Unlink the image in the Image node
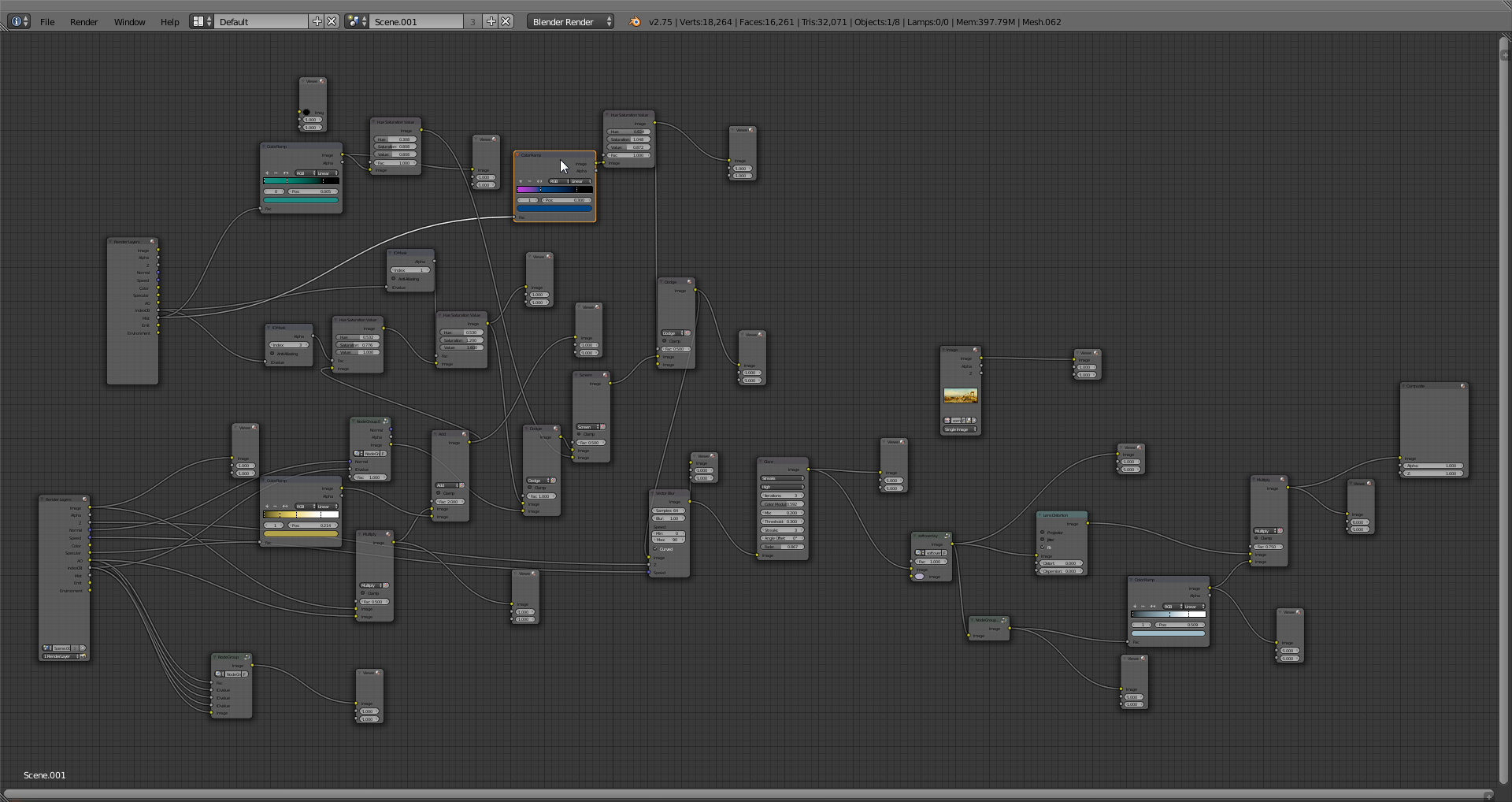Image resolution: width=1512 pixels, height=802 pixels. (x=974, y=420)
